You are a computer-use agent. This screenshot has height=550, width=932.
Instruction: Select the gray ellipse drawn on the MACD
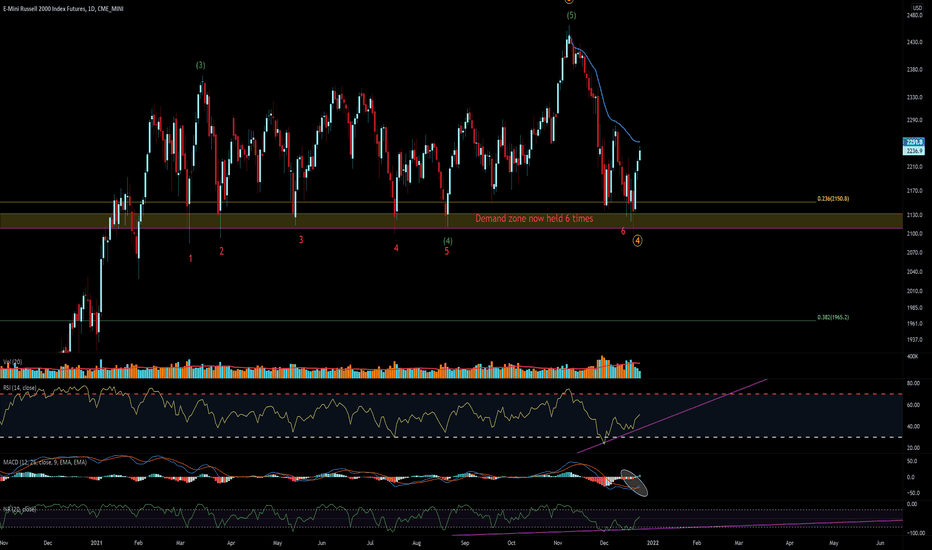click(x=634, y=483)
